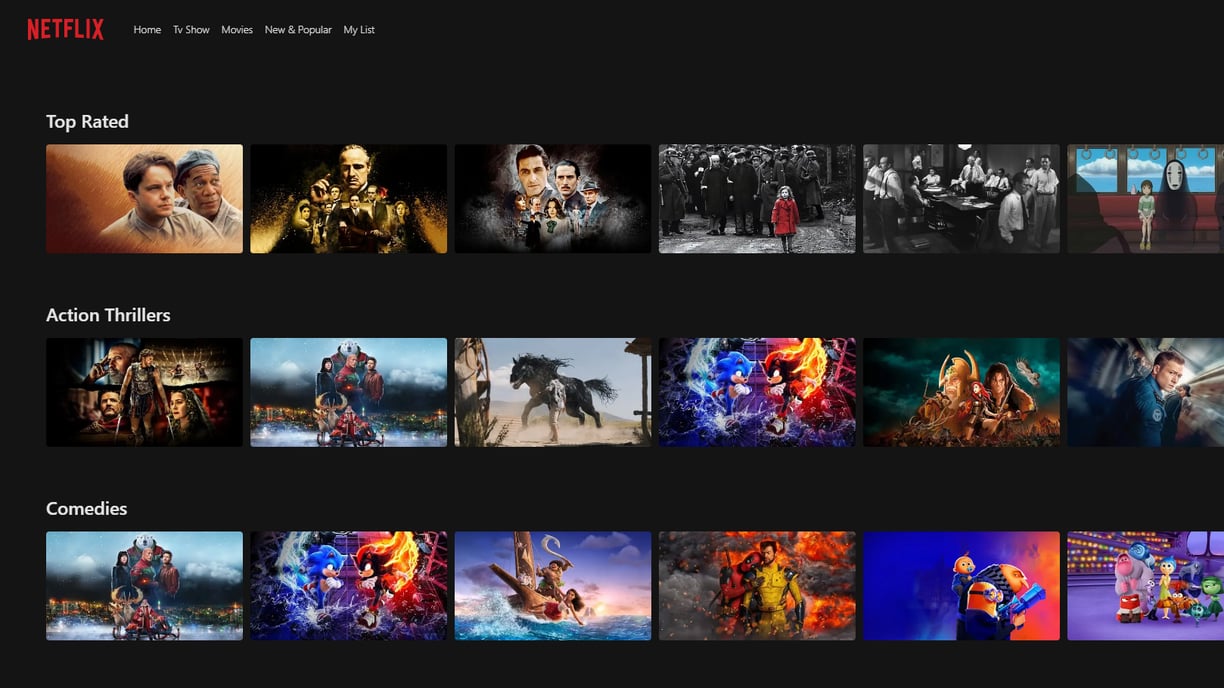Click the Action Thrillers row heading

click(x=108, y=315)
